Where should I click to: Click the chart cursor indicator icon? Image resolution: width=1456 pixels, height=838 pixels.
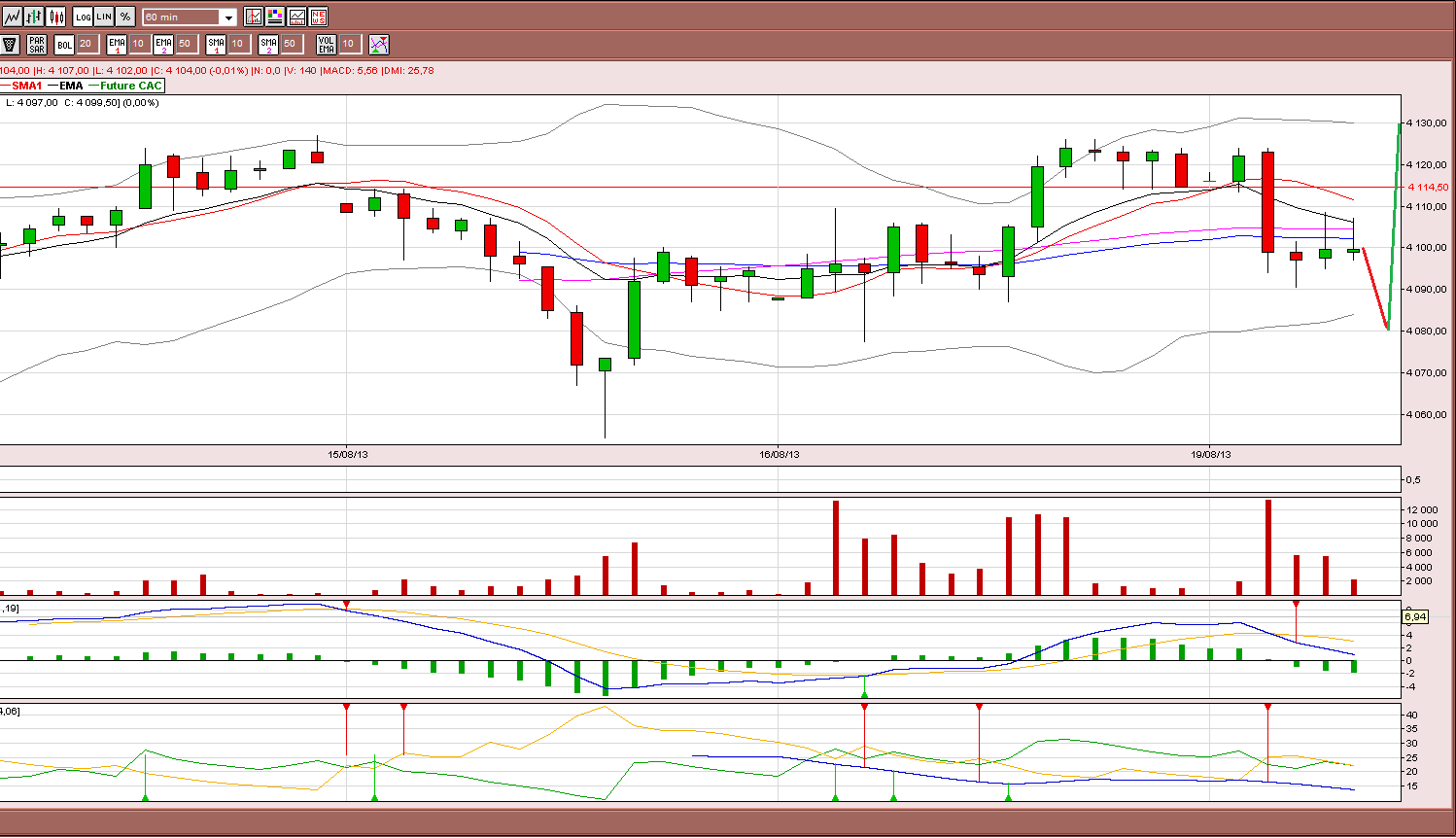pos(254,17)
